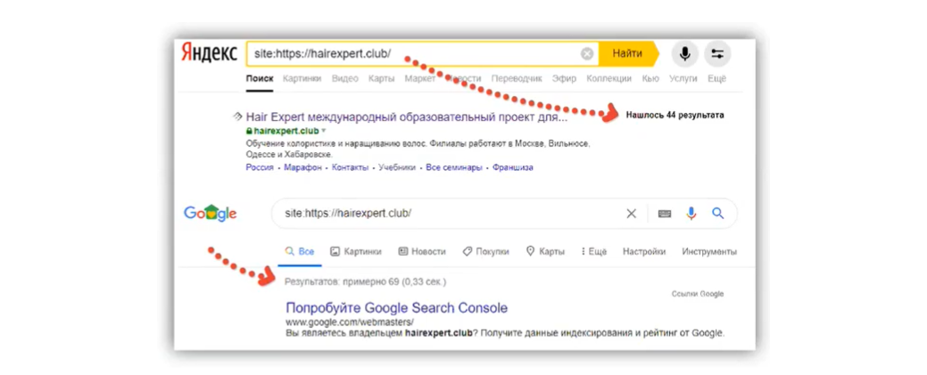
Task: Expand the arrow beside hairexpert.club URL
Action: pos(323,131)
